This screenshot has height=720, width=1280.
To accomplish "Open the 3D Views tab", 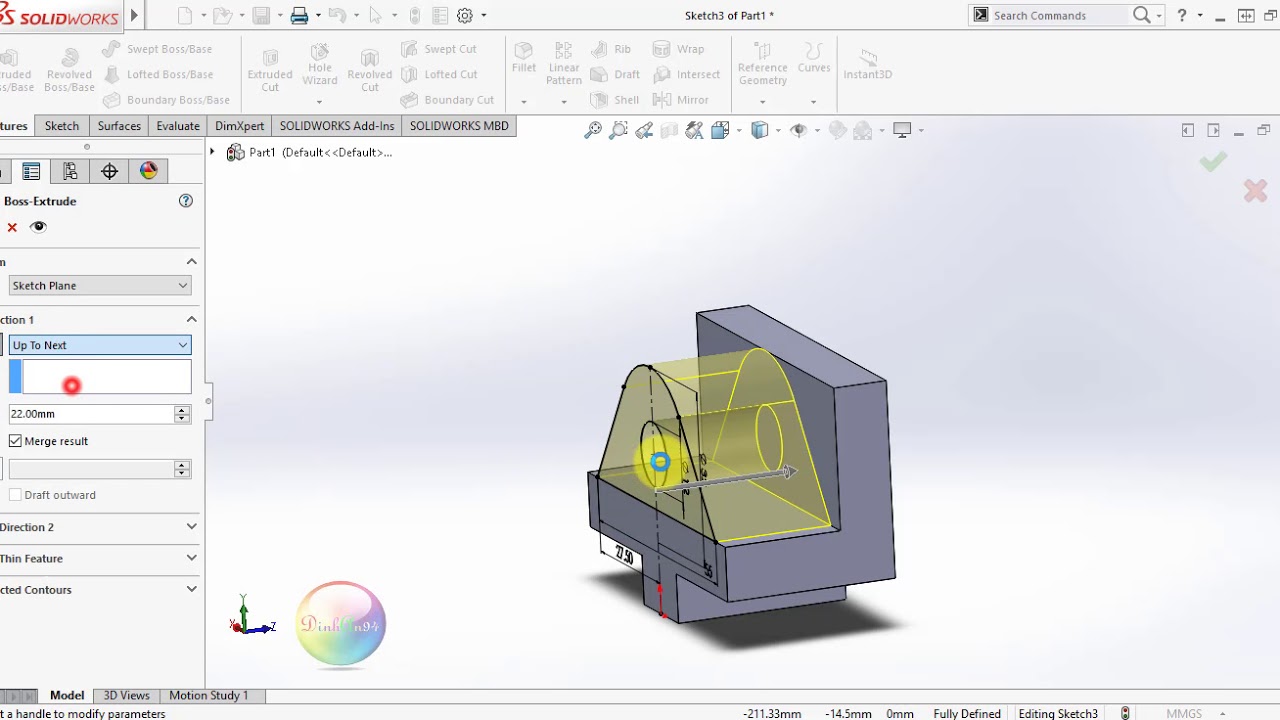I will tap(127, 696).
